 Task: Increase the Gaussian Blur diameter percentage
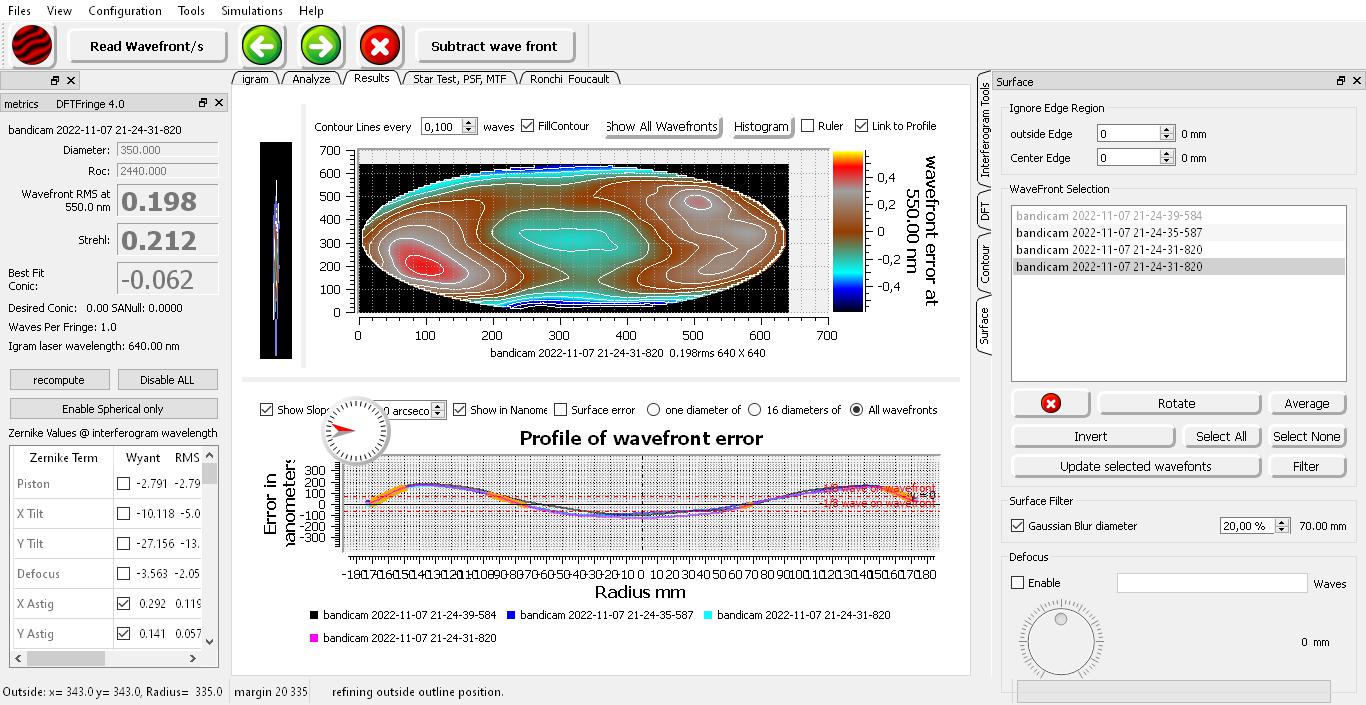pyautogui.click(x=1282, y=522)
